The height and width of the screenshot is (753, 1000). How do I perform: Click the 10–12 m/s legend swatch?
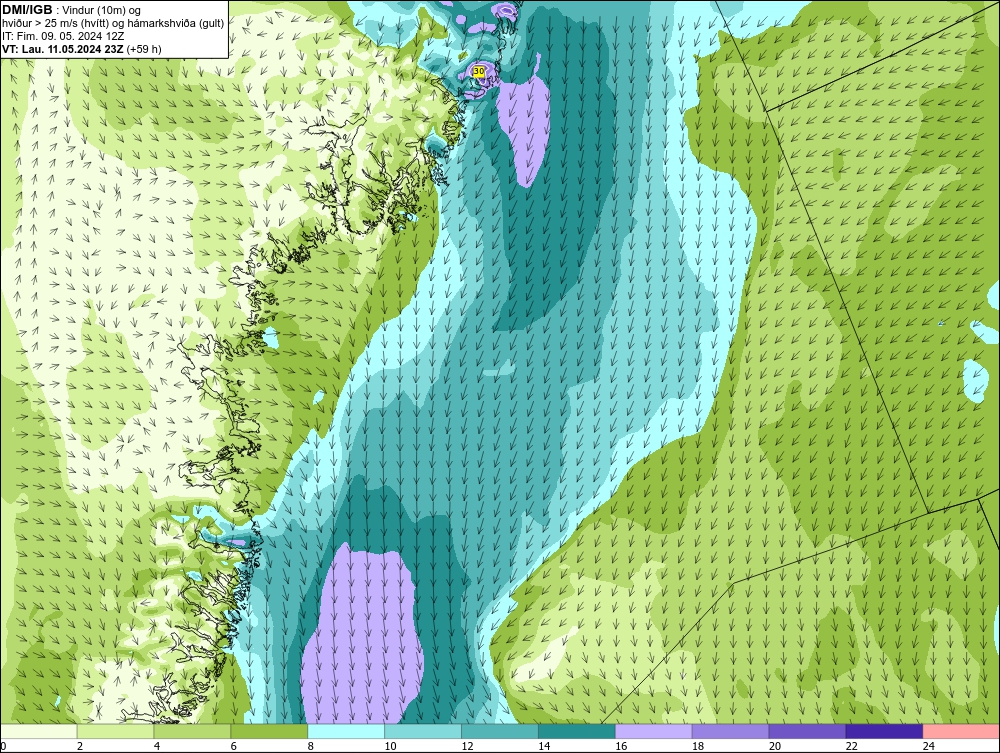pyautogui.click(x=423, y=731)
